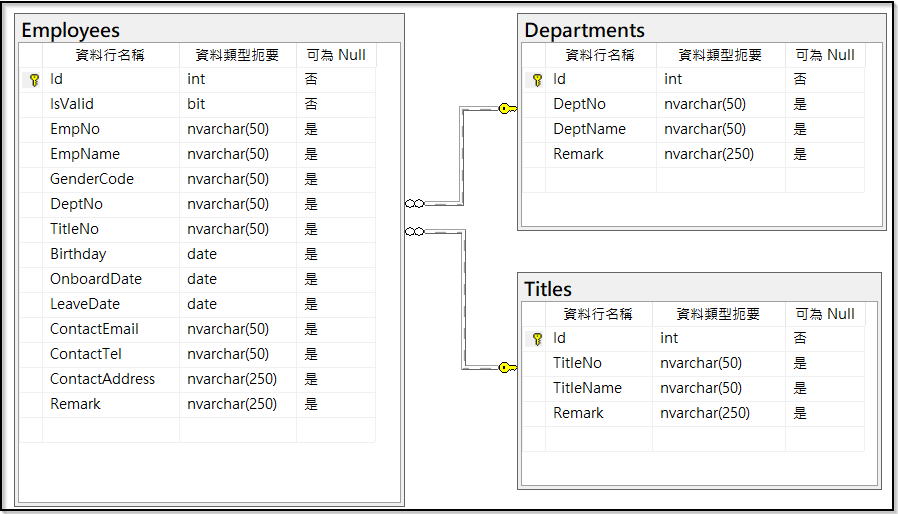Select the Titles table title bar
This screenshot has width=898, height=514.
click(700, 289)
